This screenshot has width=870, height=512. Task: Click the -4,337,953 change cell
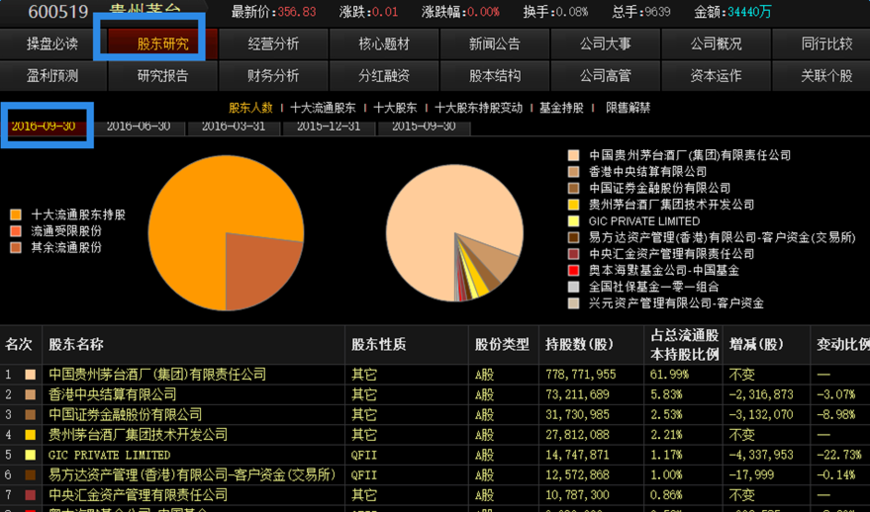pos(761,455)
